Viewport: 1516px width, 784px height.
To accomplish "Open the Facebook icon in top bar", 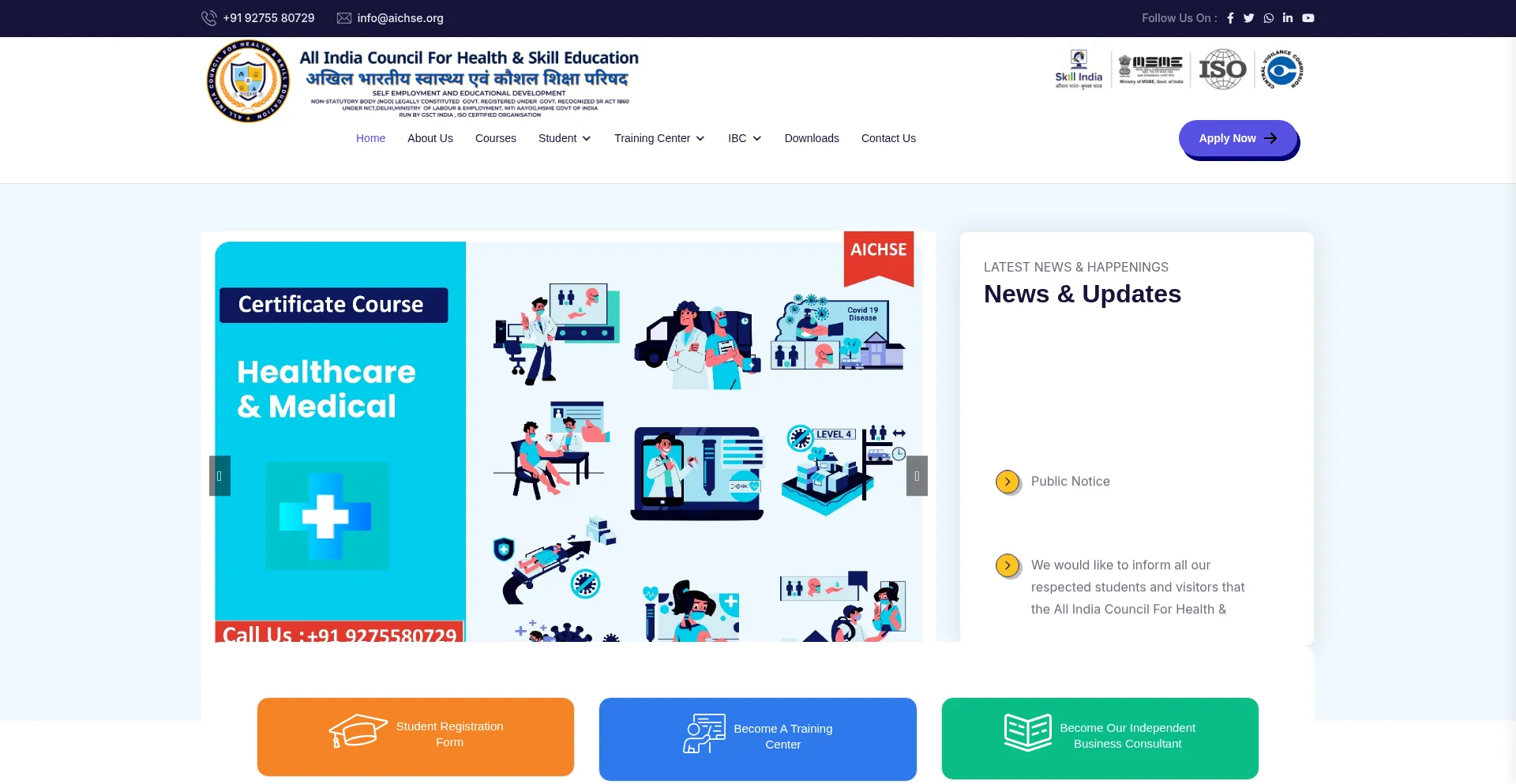I will tap(1230, 18).
